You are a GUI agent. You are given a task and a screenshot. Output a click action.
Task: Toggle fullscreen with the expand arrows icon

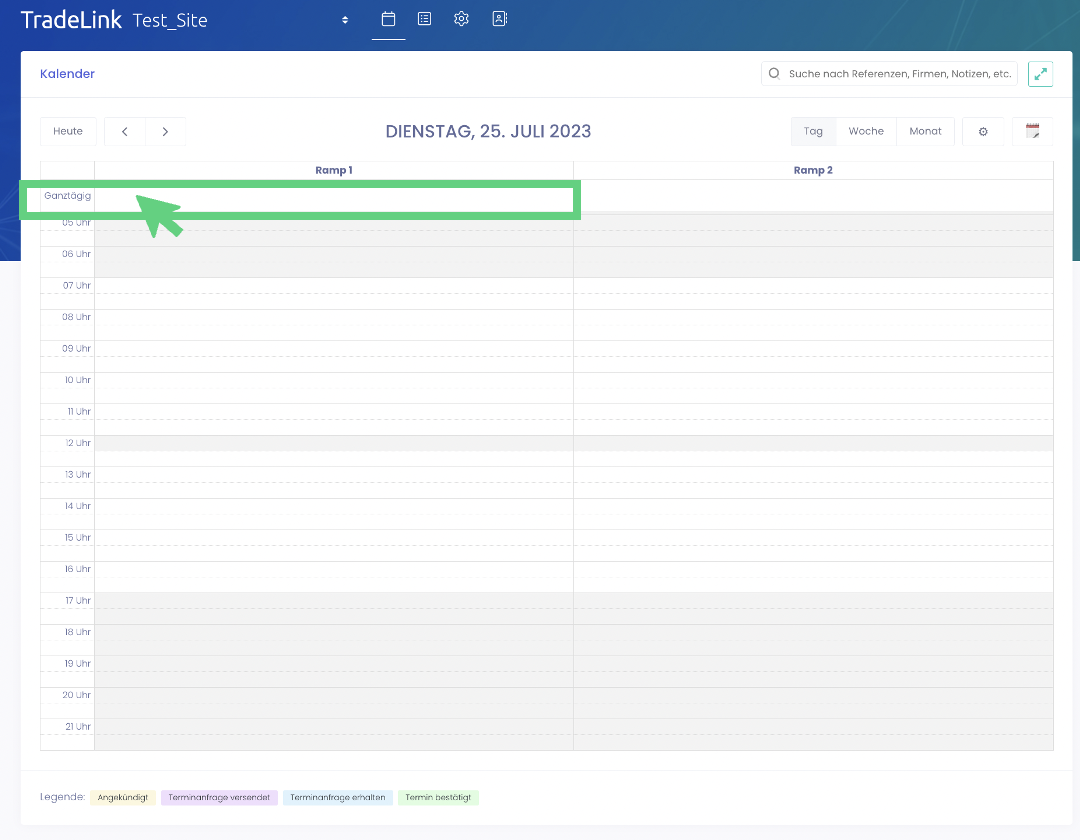(x=1040, y=74)
